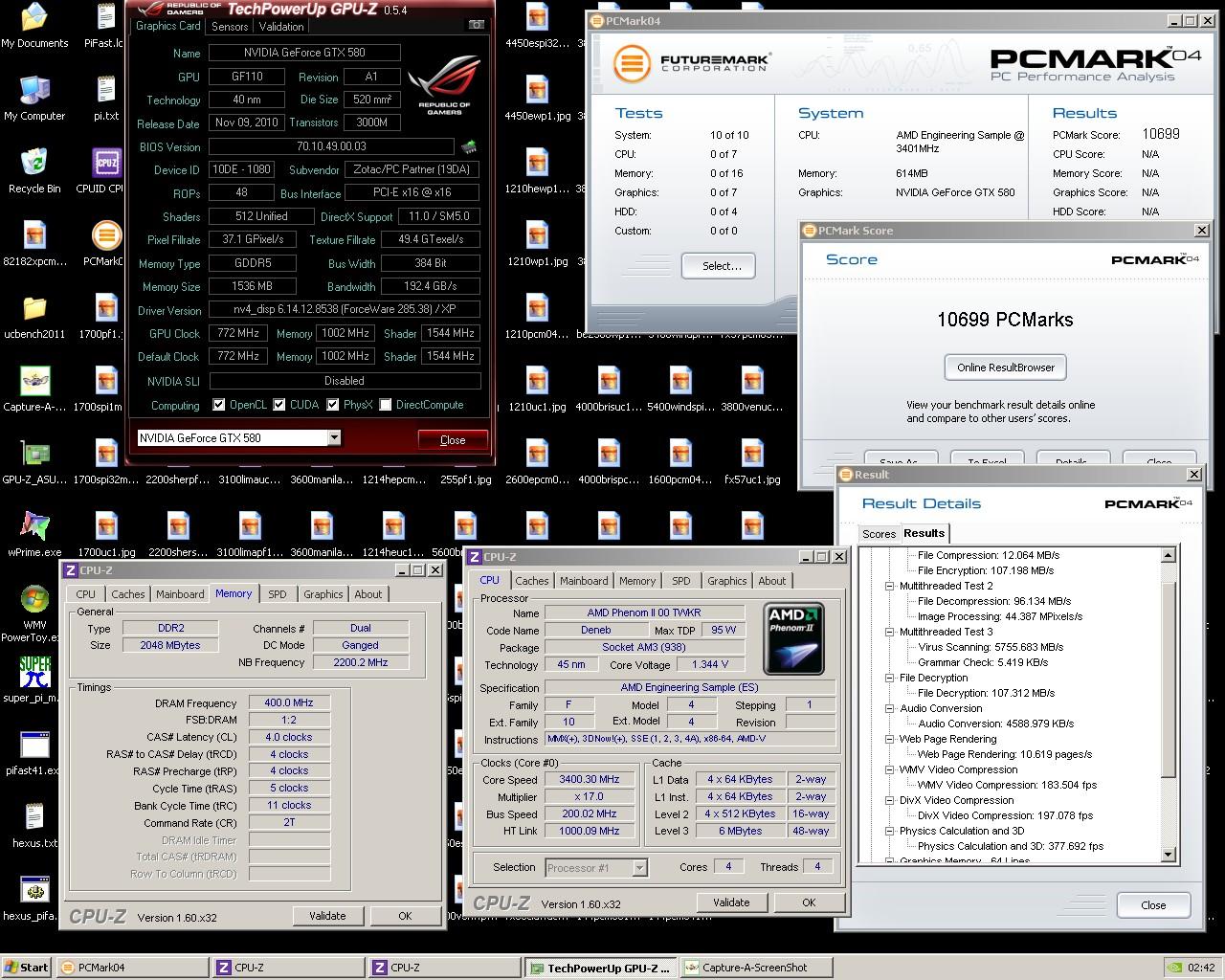Collapse the Multithreaded Test 3 tree node
1225x980 pixels.
coord(889,632)
